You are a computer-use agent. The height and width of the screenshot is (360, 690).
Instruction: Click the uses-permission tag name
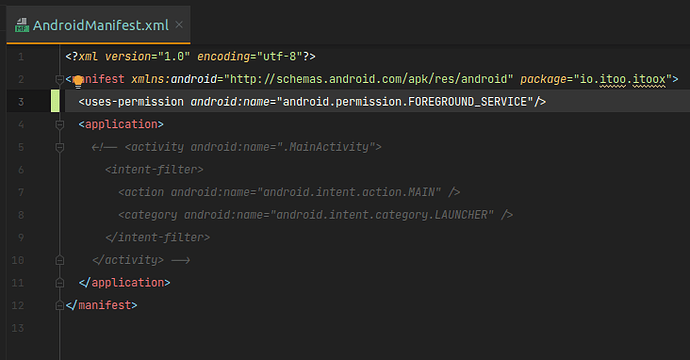click(134, 102)
